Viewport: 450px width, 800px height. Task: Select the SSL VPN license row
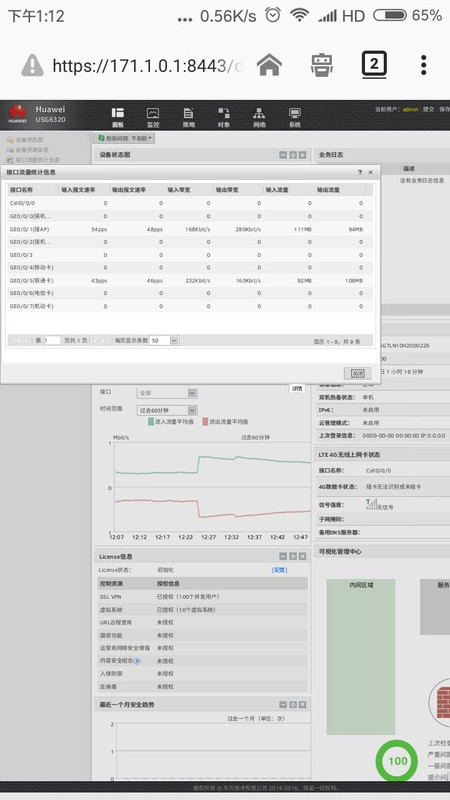tap(203, 596)
